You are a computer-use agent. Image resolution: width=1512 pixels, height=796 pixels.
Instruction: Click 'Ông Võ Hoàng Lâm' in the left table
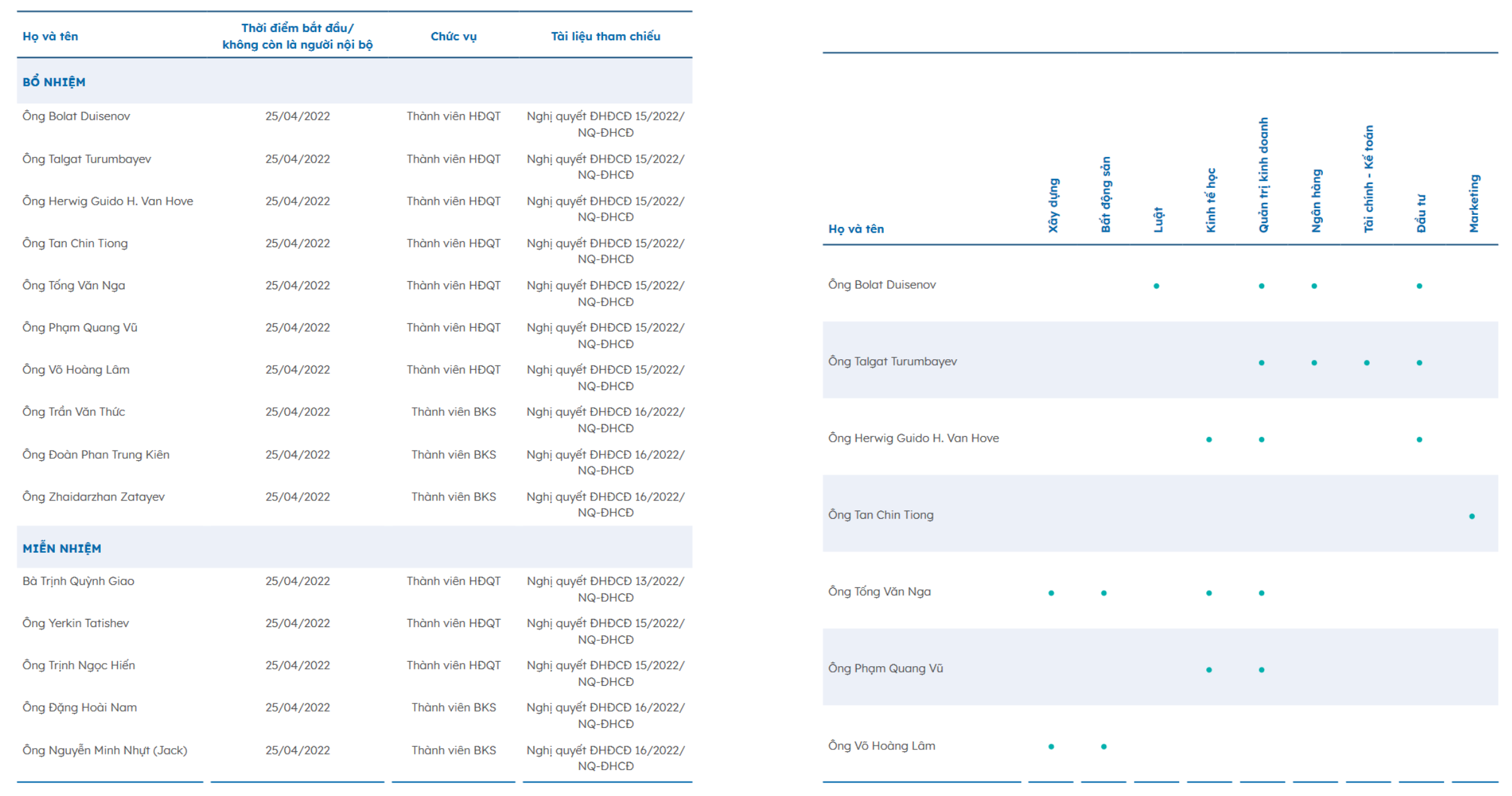(76, 370)
